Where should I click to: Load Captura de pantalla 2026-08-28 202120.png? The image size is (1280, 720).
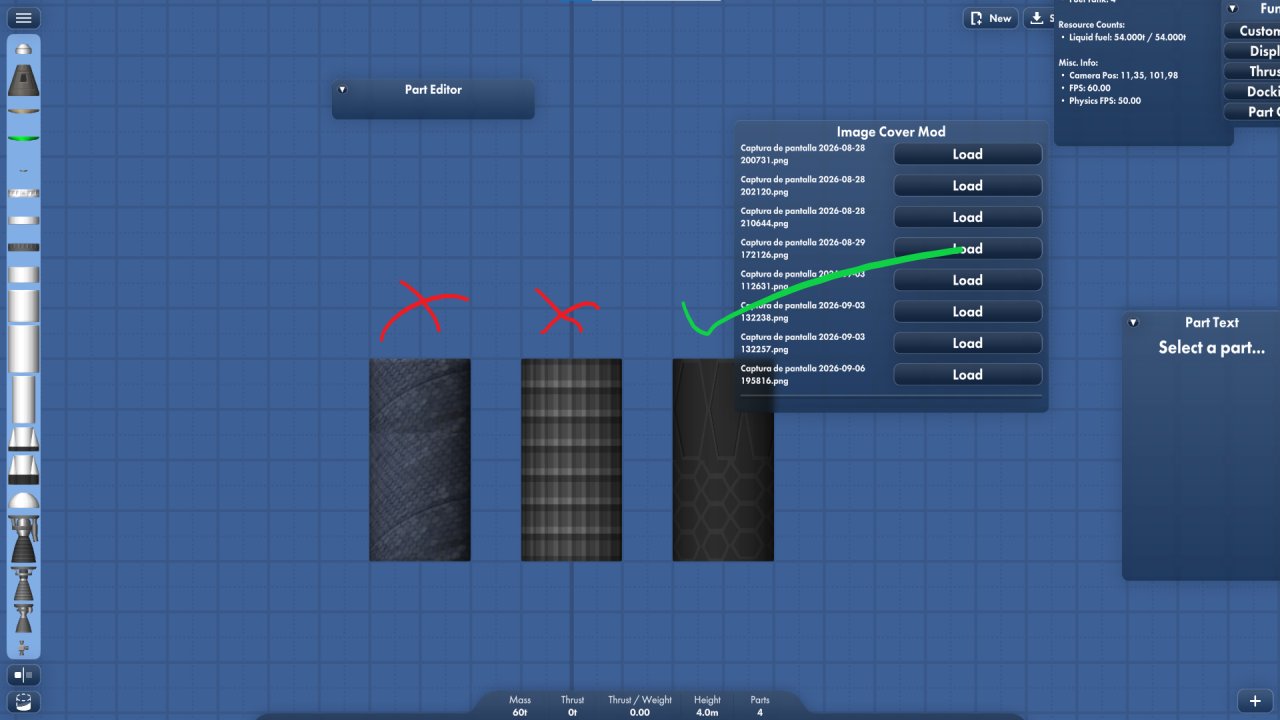967,186
